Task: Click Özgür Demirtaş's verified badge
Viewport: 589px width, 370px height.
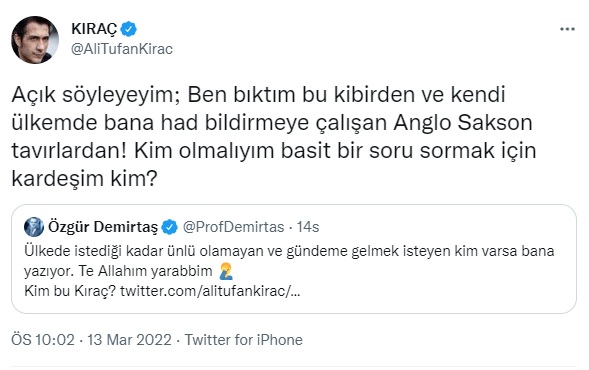Action: (169, 227)
